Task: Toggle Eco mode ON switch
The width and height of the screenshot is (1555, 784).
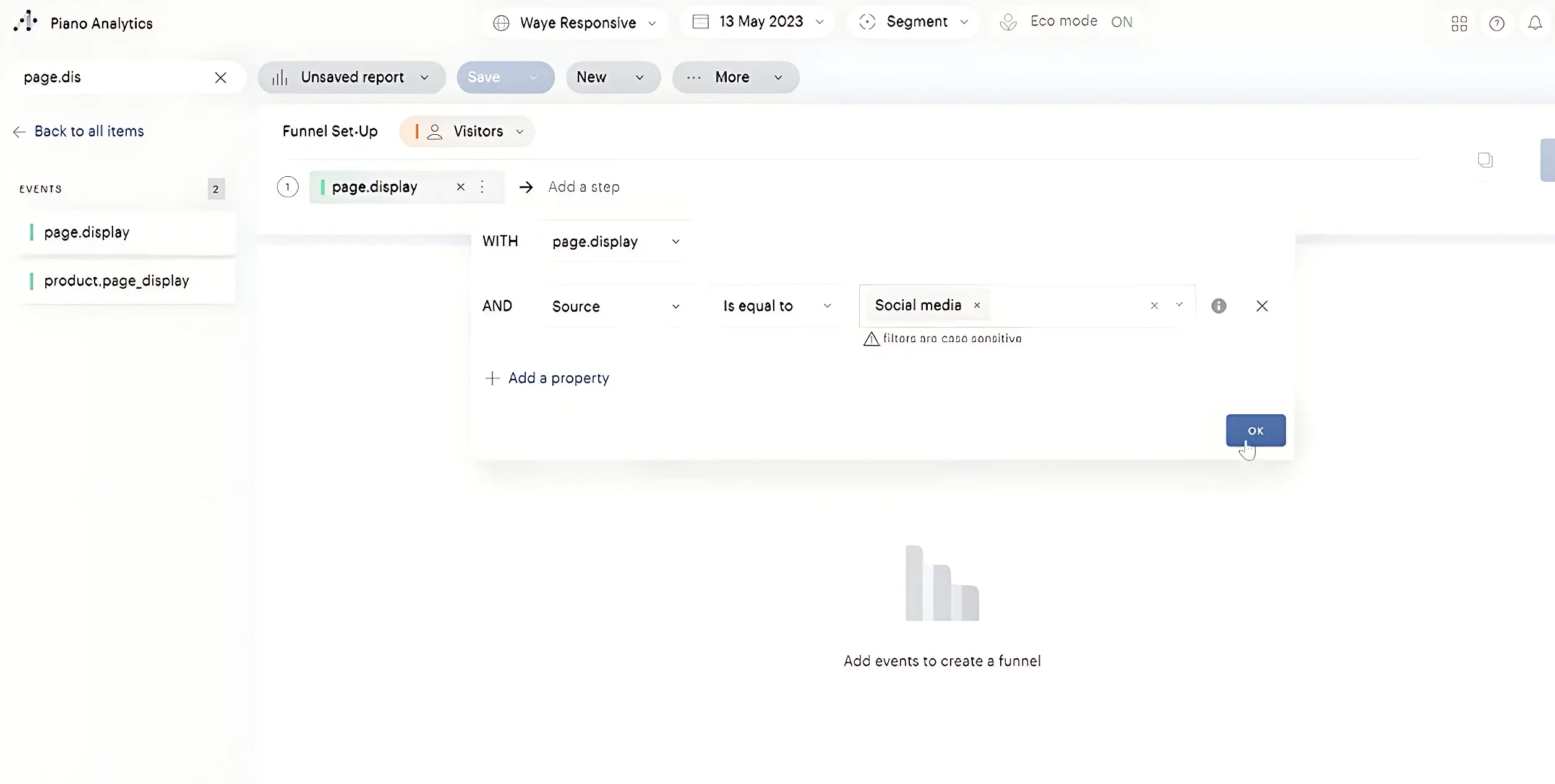Action: pos(1121,22)
